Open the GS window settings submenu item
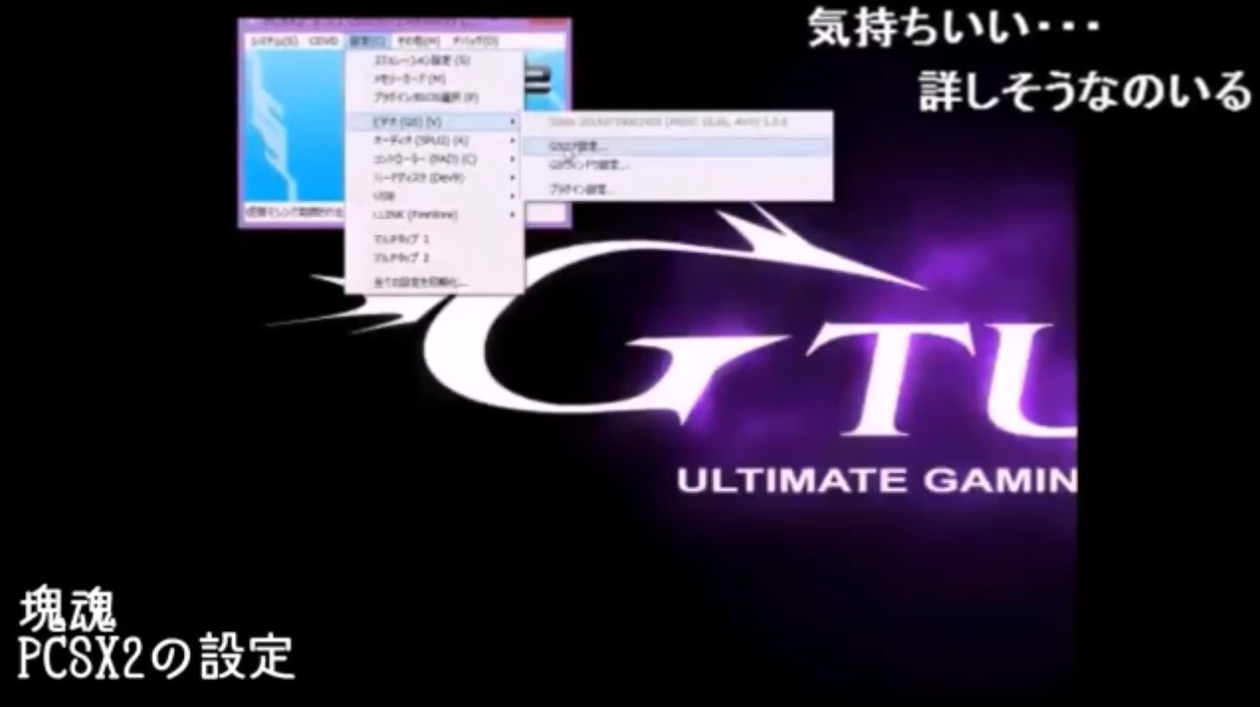 677,165
